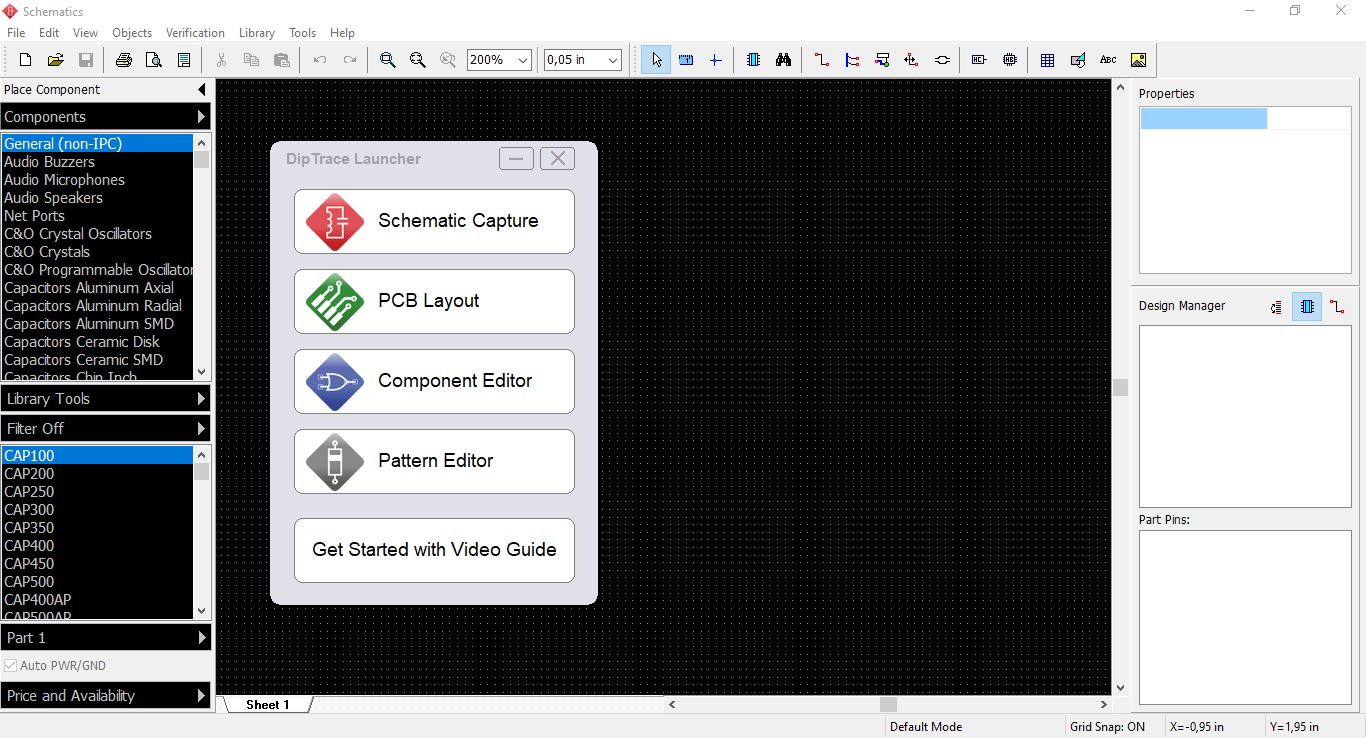Open the Tools menu
Viewport: 1366px width, 738px height.
tap(302, 33)
